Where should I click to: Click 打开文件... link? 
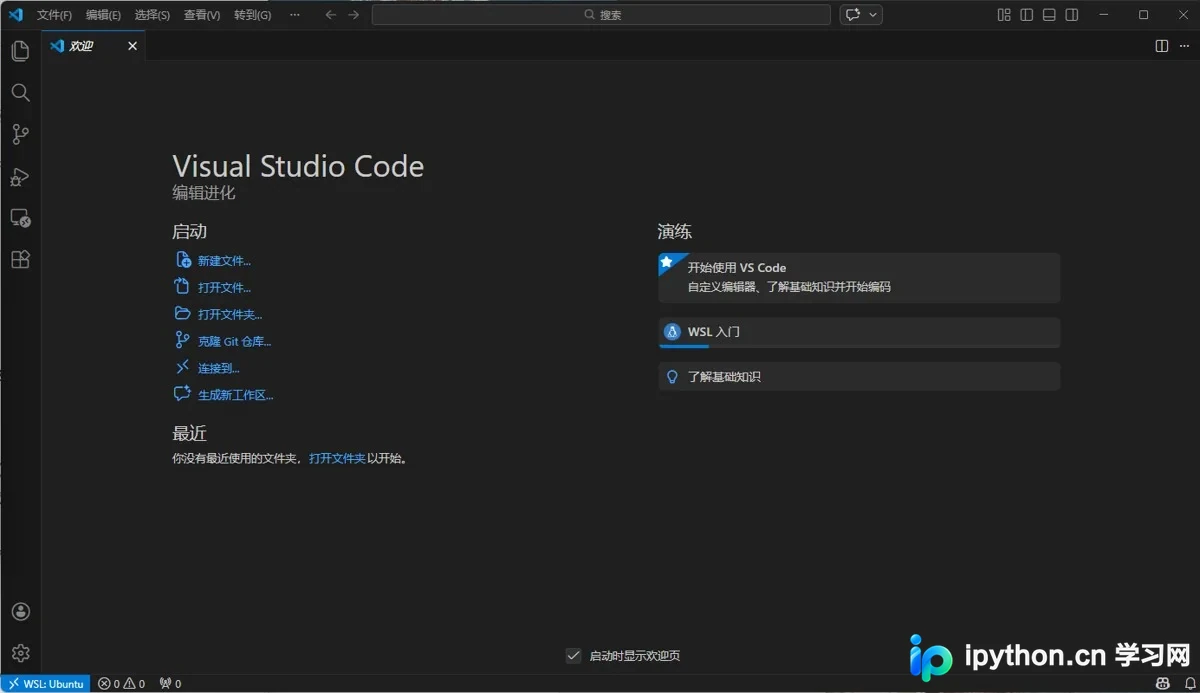[x=224, y=288]
